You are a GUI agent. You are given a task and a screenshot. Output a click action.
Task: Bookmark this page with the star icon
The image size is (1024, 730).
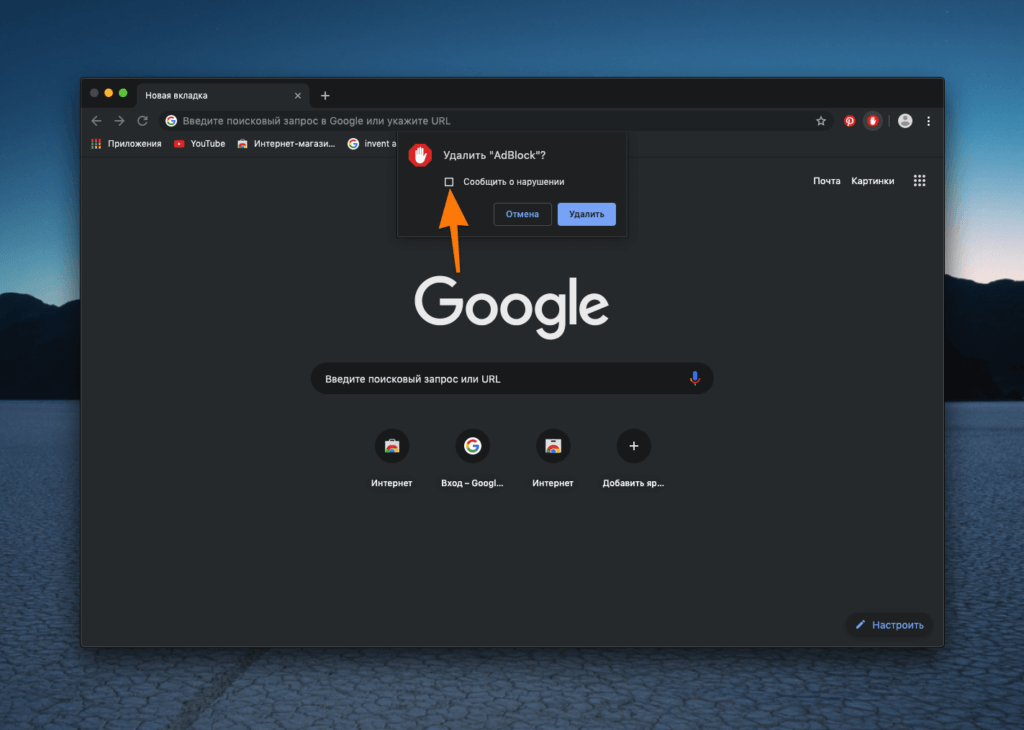821,121
